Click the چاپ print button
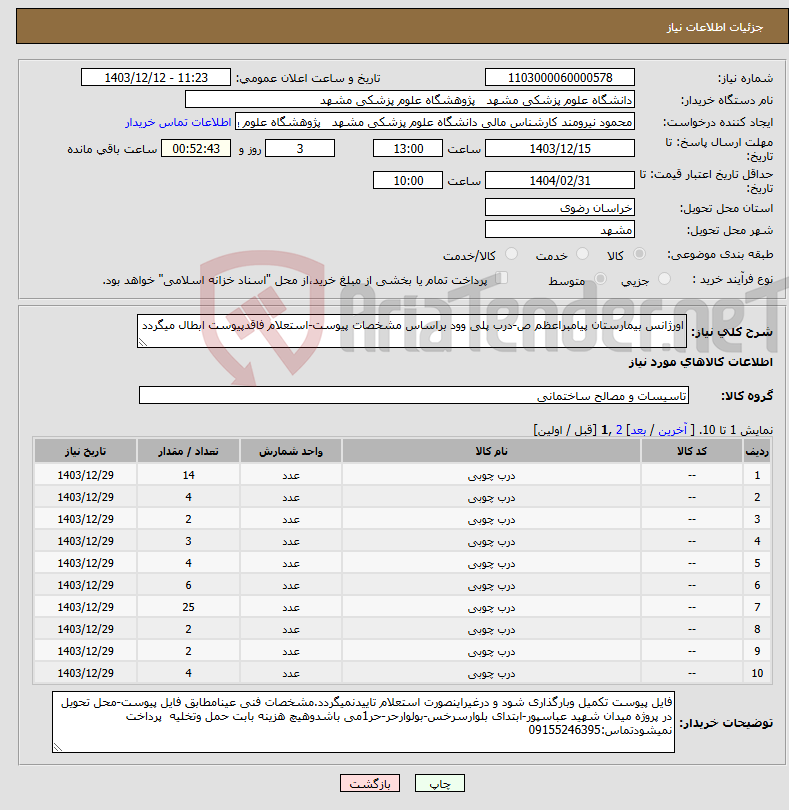789x810 pixels. tap(440, 783)
